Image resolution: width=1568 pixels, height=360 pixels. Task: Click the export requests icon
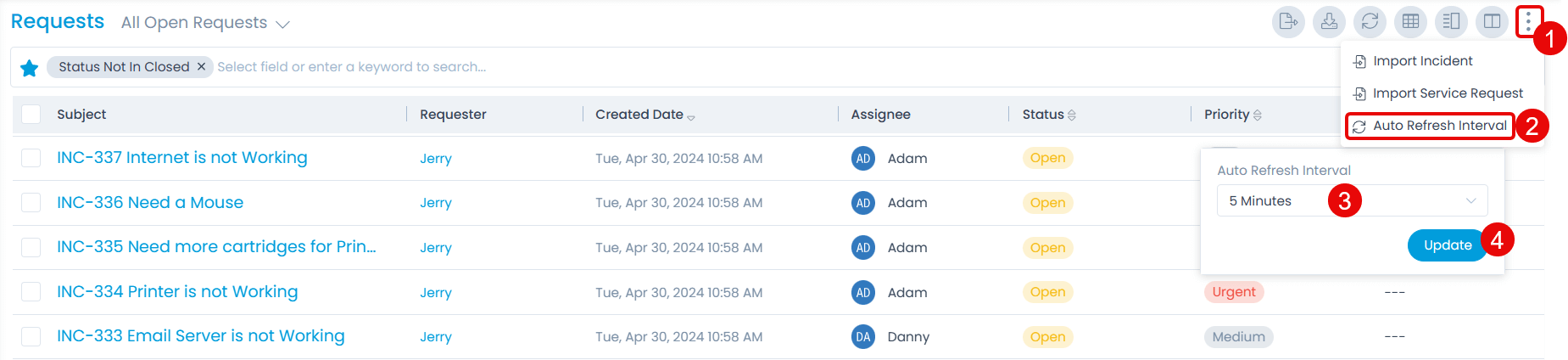point(1288,22)
